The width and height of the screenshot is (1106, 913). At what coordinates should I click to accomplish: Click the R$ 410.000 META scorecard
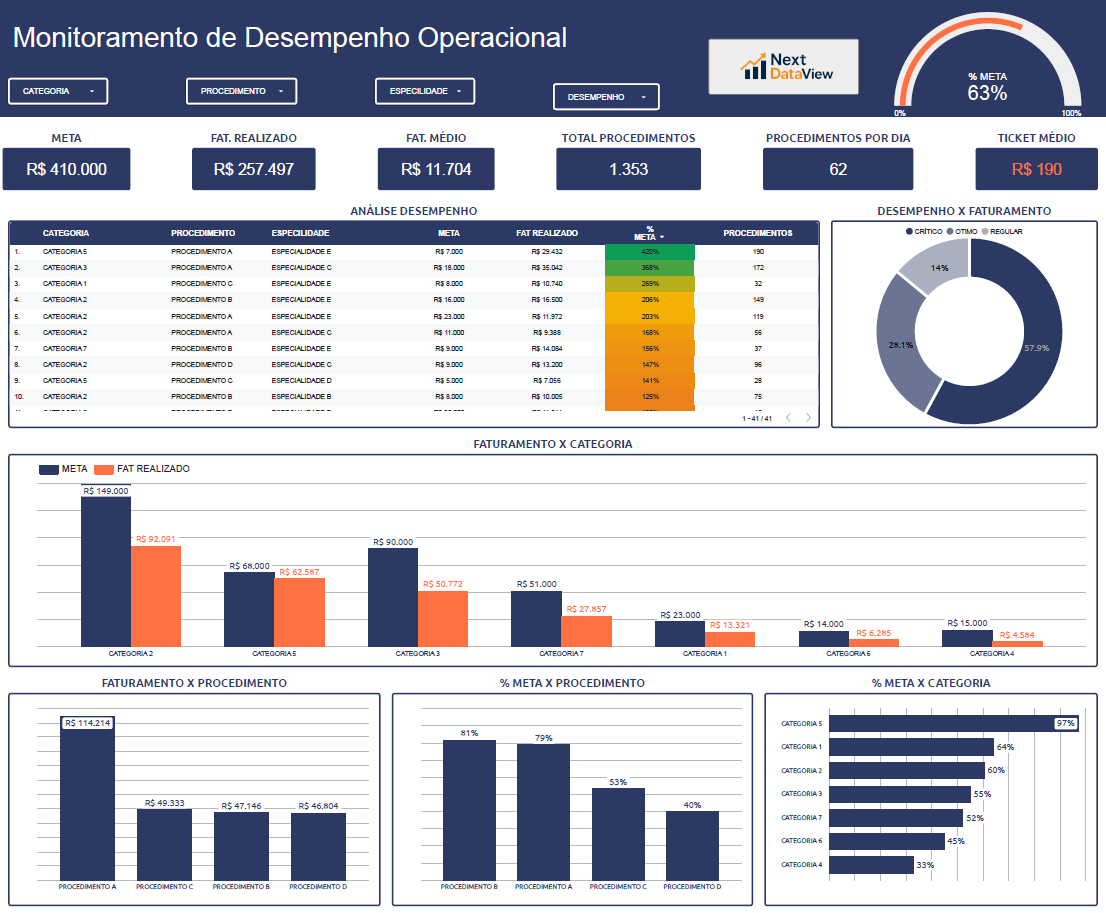pos(66,169)
